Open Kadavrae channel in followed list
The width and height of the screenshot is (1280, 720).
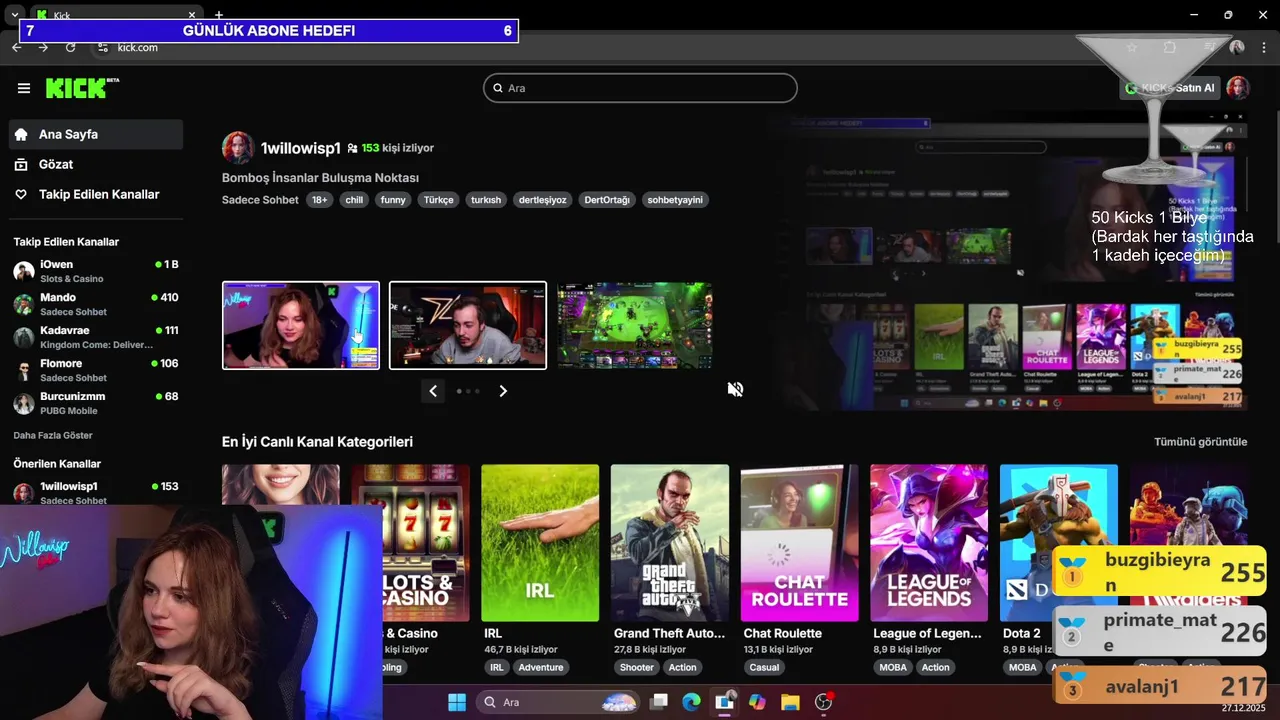96,337
